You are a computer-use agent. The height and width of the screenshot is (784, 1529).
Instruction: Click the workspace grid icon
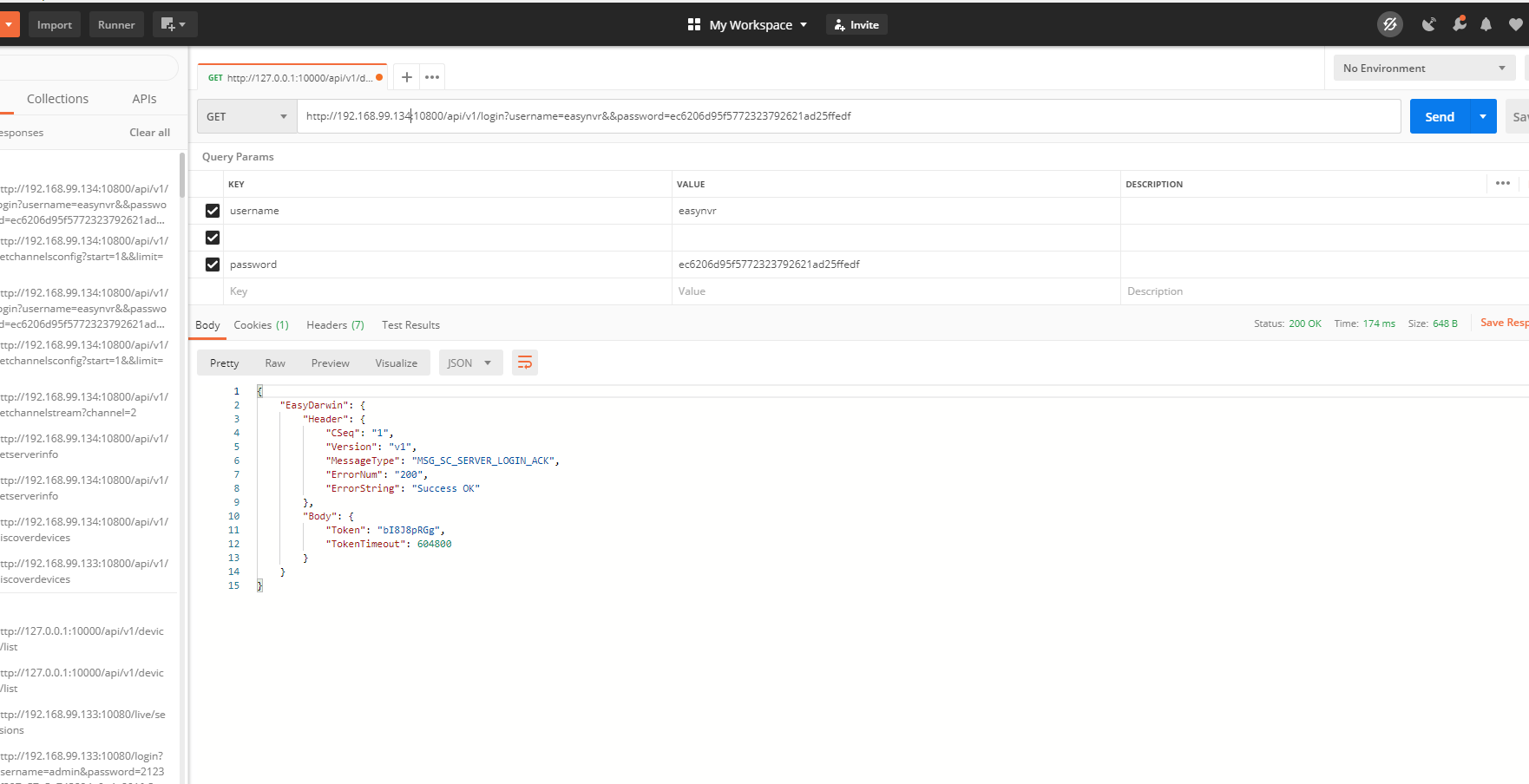[693, 24]
